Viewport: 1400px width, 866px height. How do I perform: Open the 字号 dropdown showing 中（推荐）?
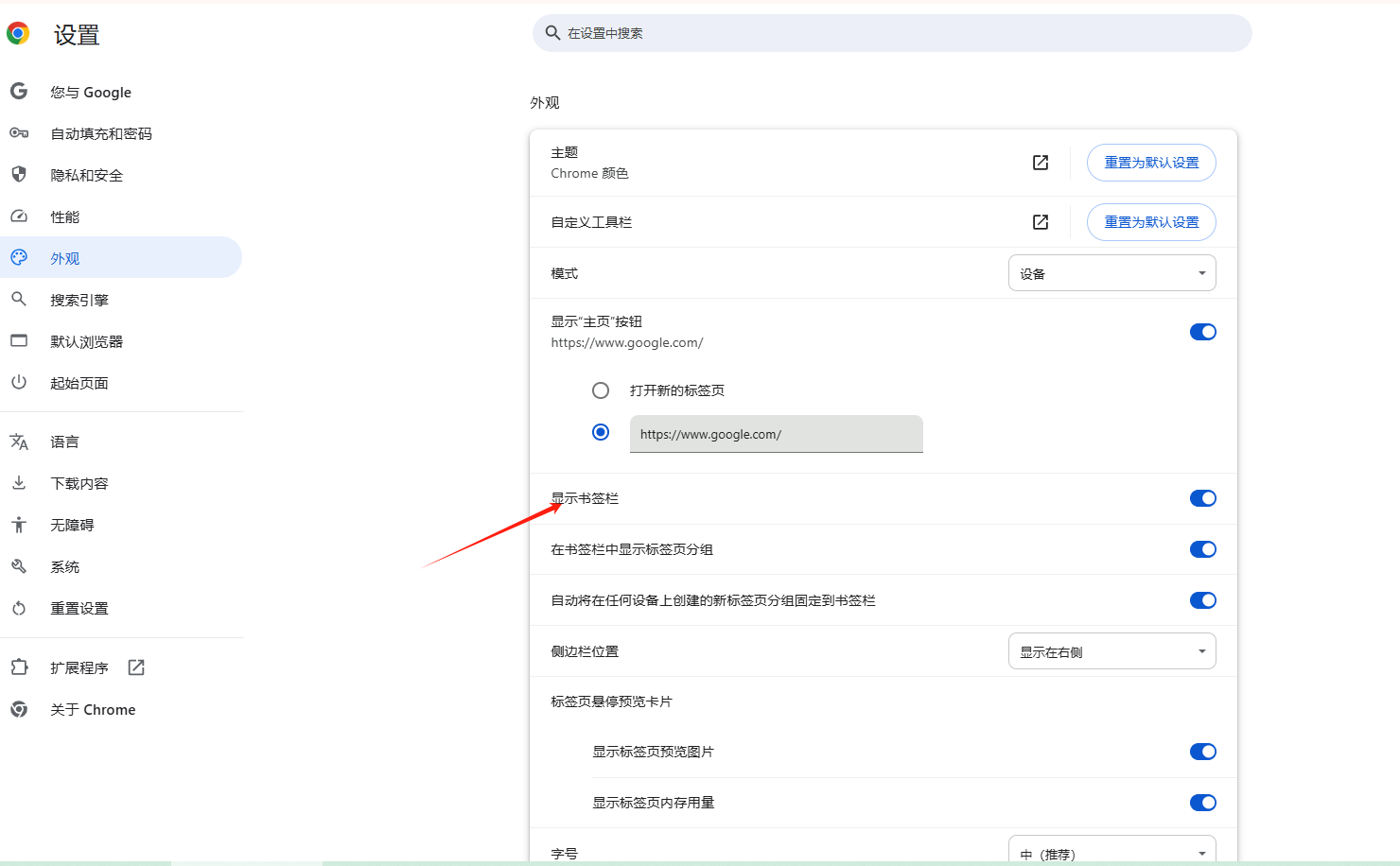pos(1112,848)
